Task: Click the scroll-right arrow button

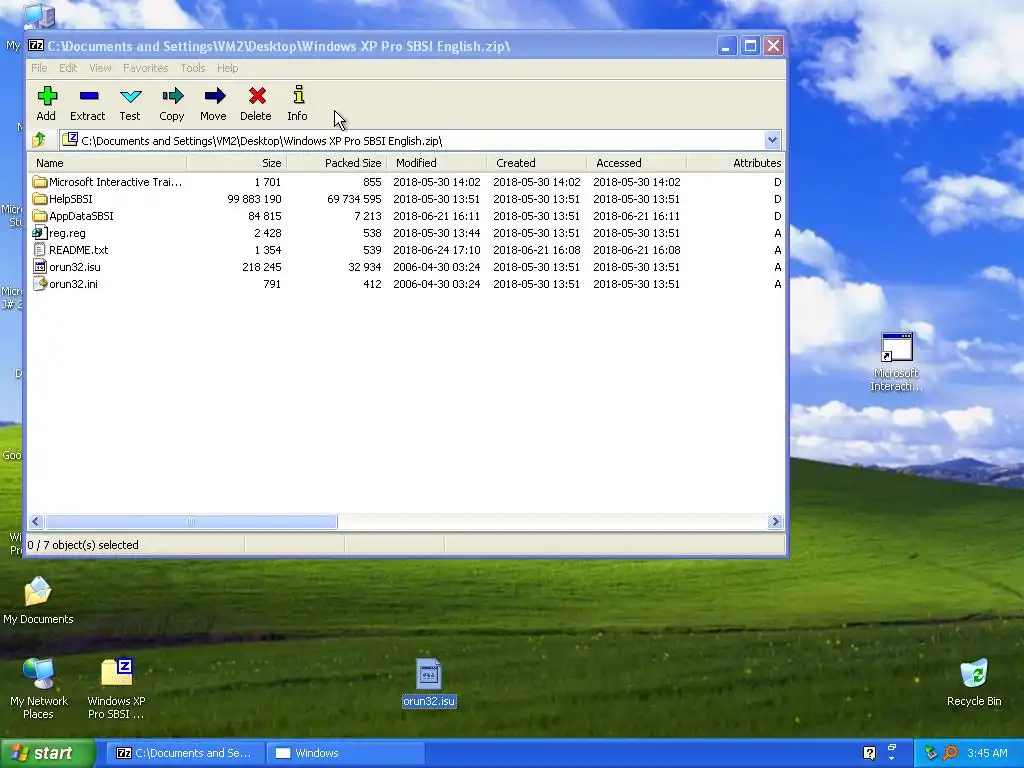Action: coord(775,521)
